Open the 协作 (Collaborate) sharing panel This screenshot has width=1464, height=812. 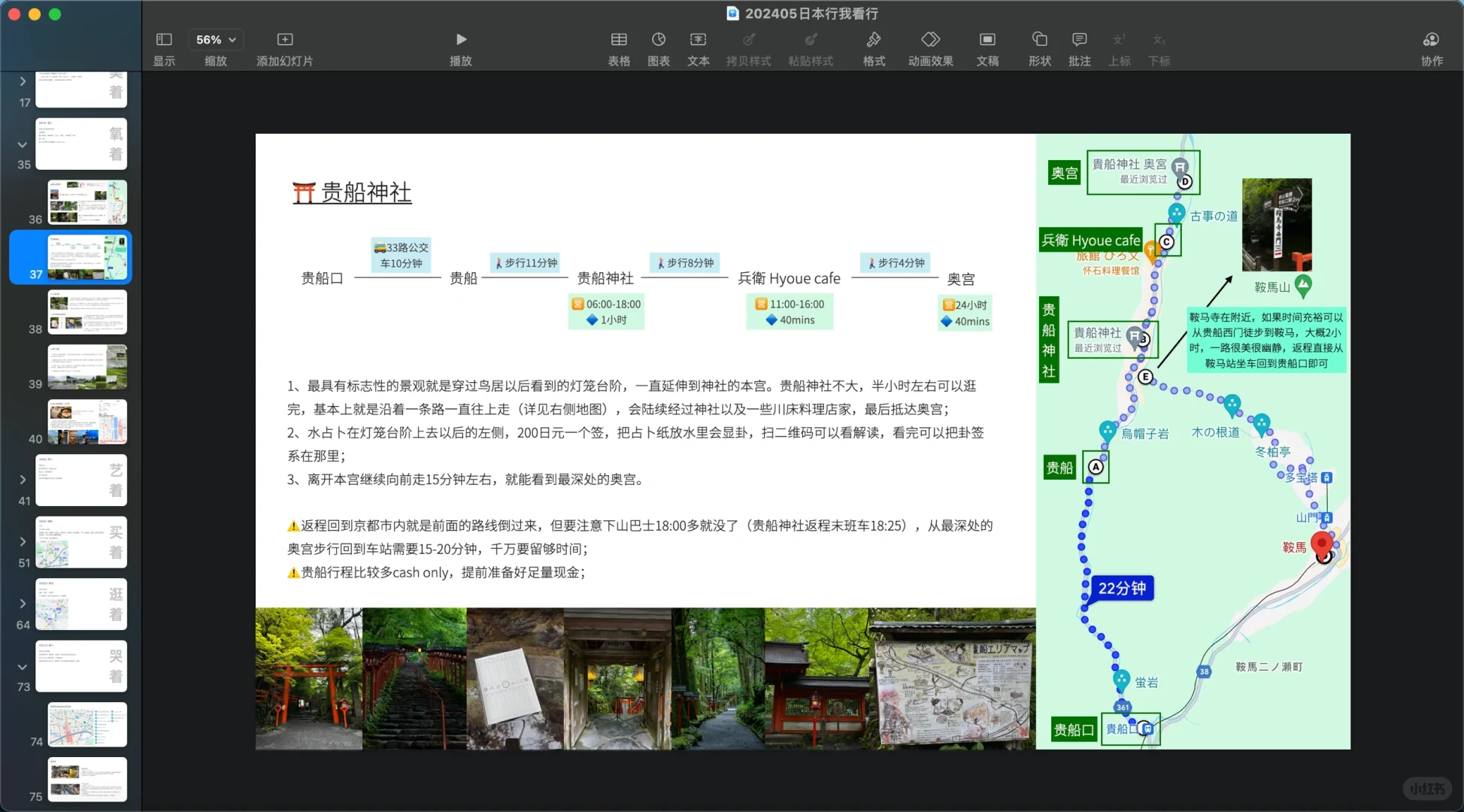[1431, 47]
